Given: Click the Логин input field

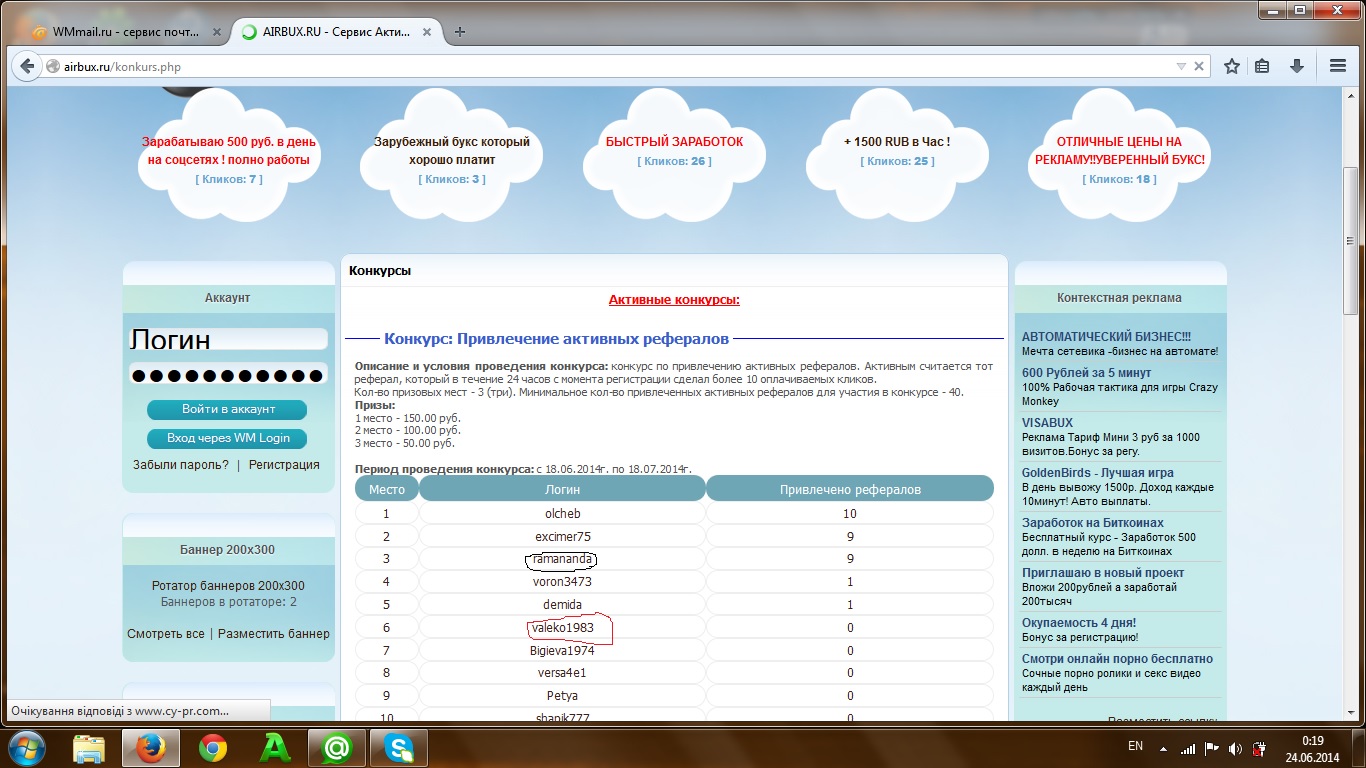Looking at the screenshot, I should [x=228, y=339].
